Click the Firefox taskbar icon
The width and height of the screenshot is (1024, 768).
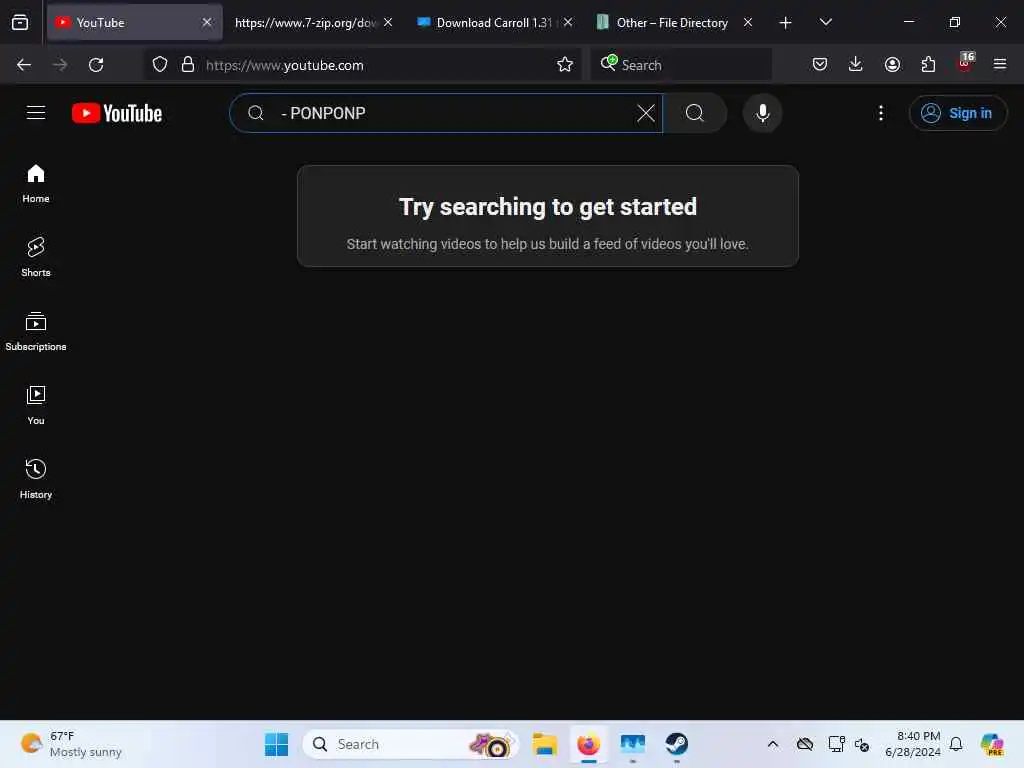point(588,744)
